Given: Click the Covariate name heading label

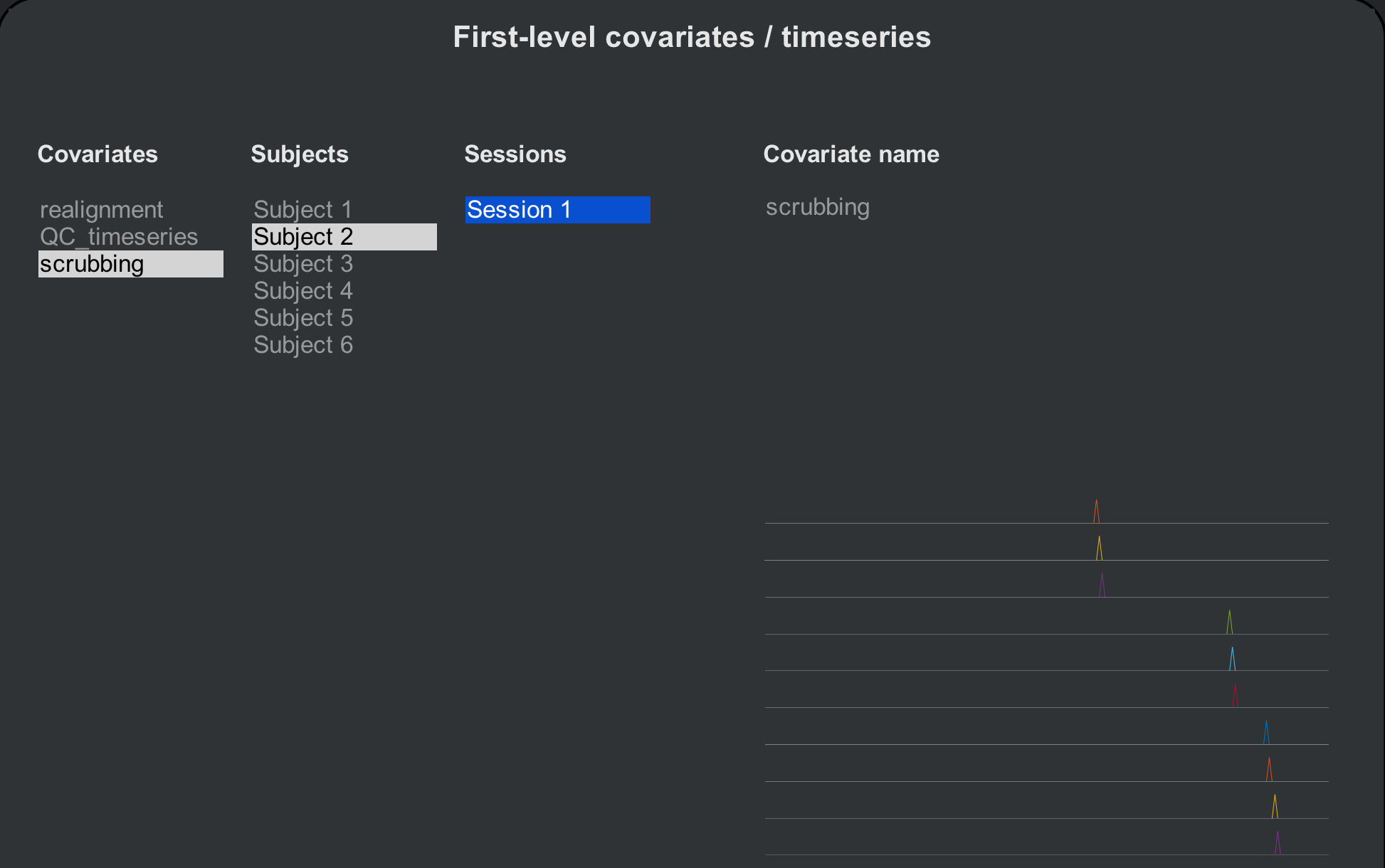Looking at the screenshot, I should tap(851, 154).
